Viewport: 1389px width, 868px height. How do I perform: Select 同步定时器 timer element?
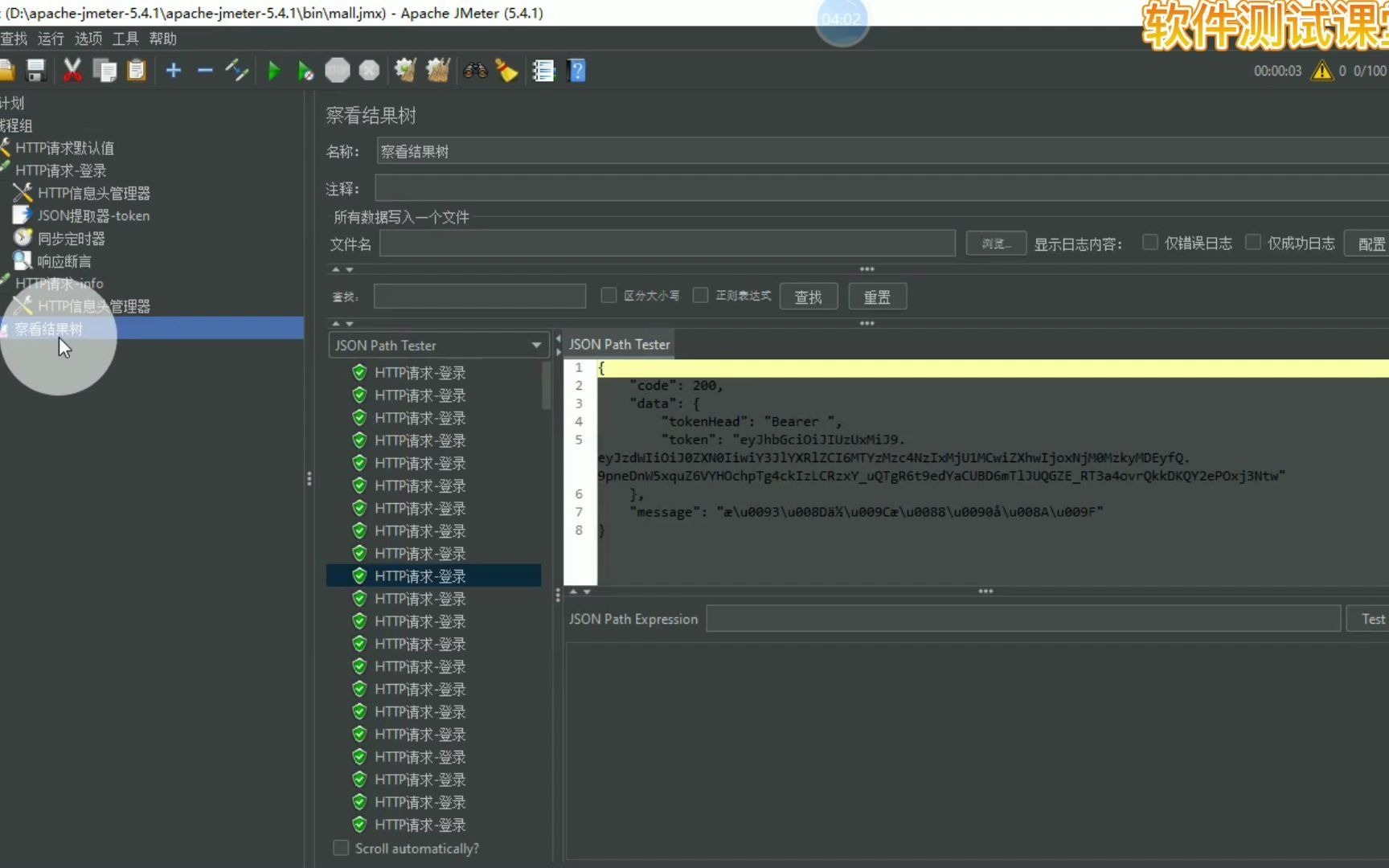pyautogui.click(x=71, y=238)
